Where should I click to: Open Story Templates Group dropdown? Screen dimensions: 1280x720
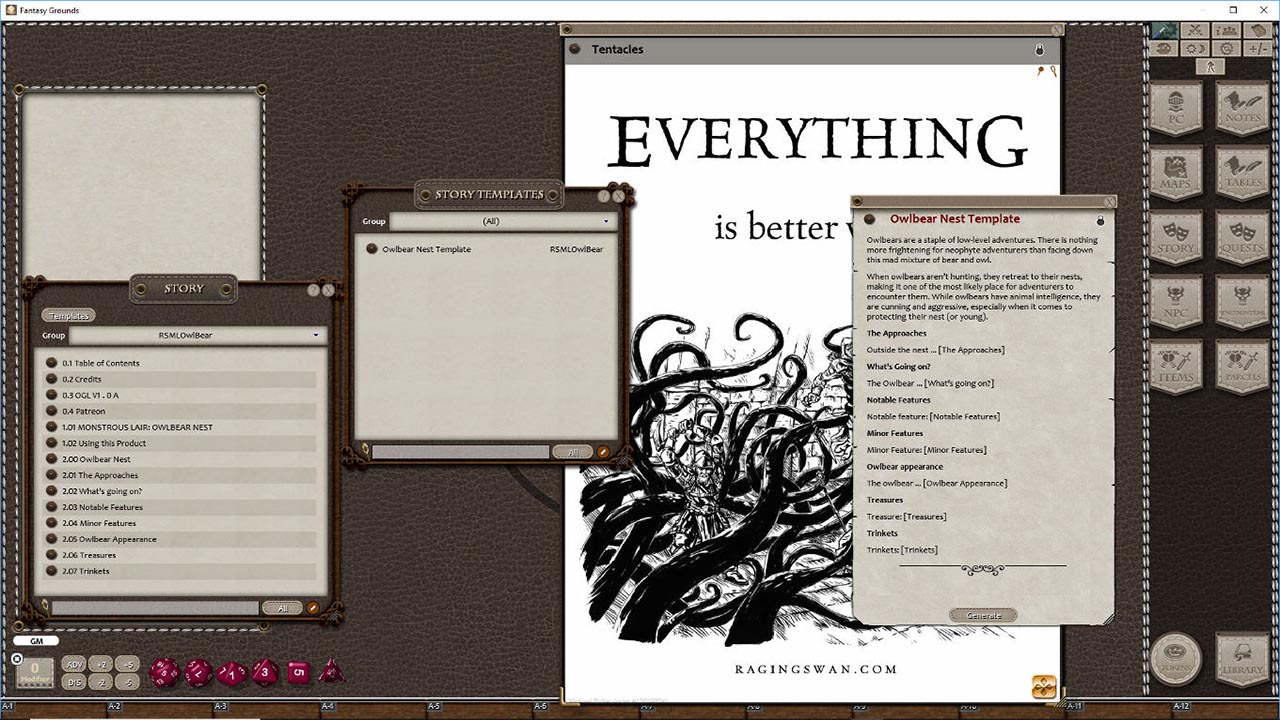click(500, 222)
